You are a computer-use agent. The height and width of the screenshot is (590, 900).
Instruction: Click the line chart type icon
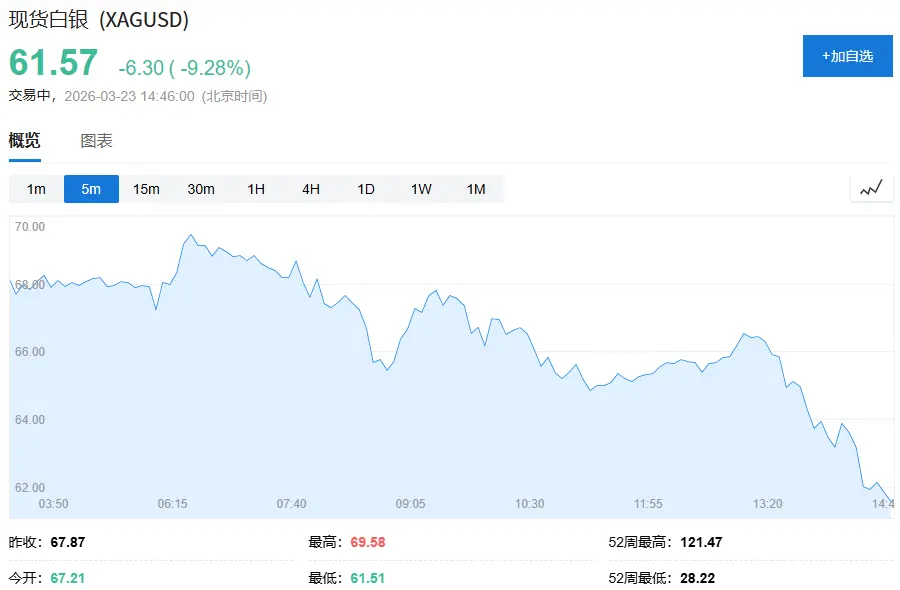point(871,188)
